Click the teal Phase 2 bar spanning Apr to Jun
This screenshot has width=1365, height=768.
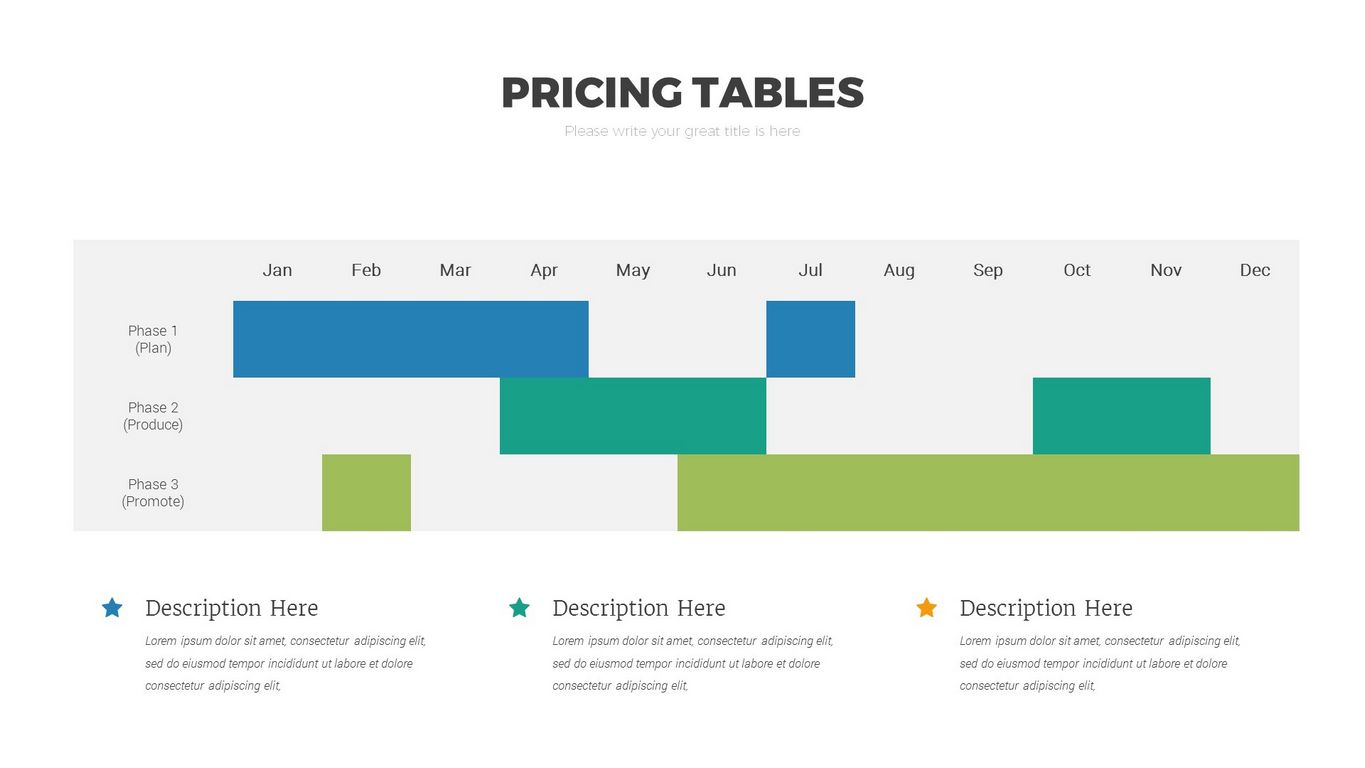point(632,416)
